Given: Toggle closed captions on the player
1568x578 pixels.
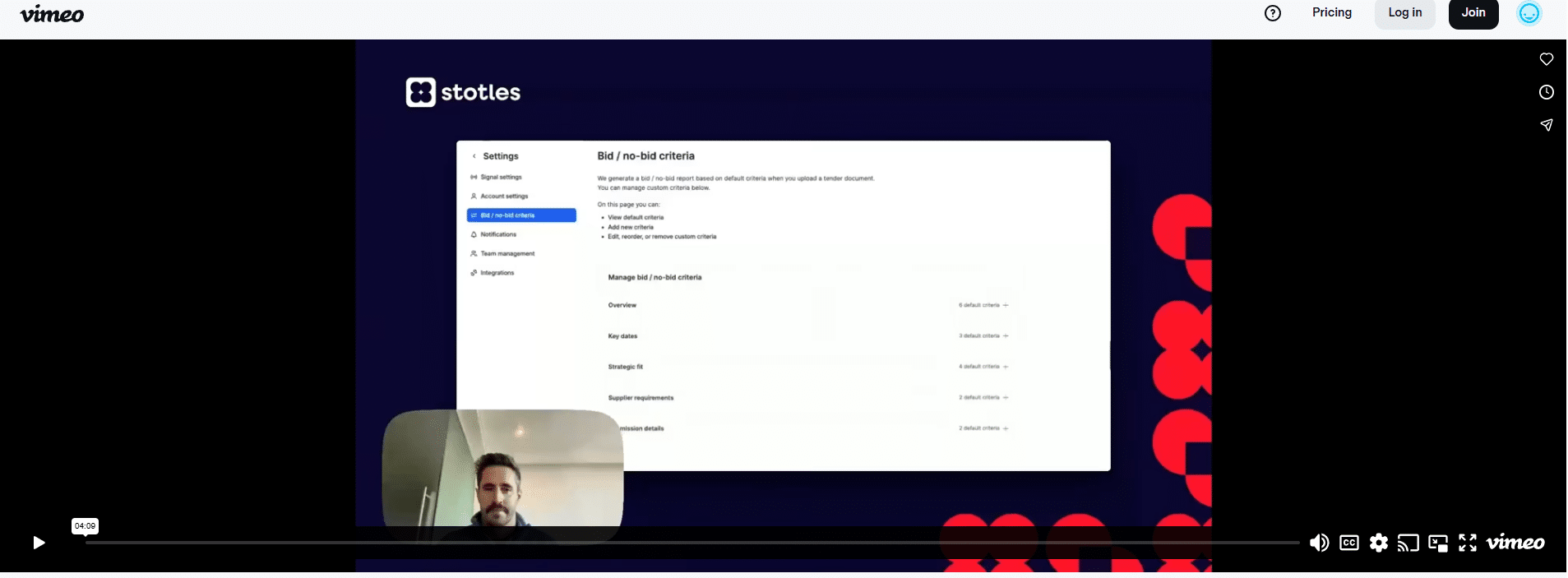Looking at the screenshot, I should (x=1349, y=543).
